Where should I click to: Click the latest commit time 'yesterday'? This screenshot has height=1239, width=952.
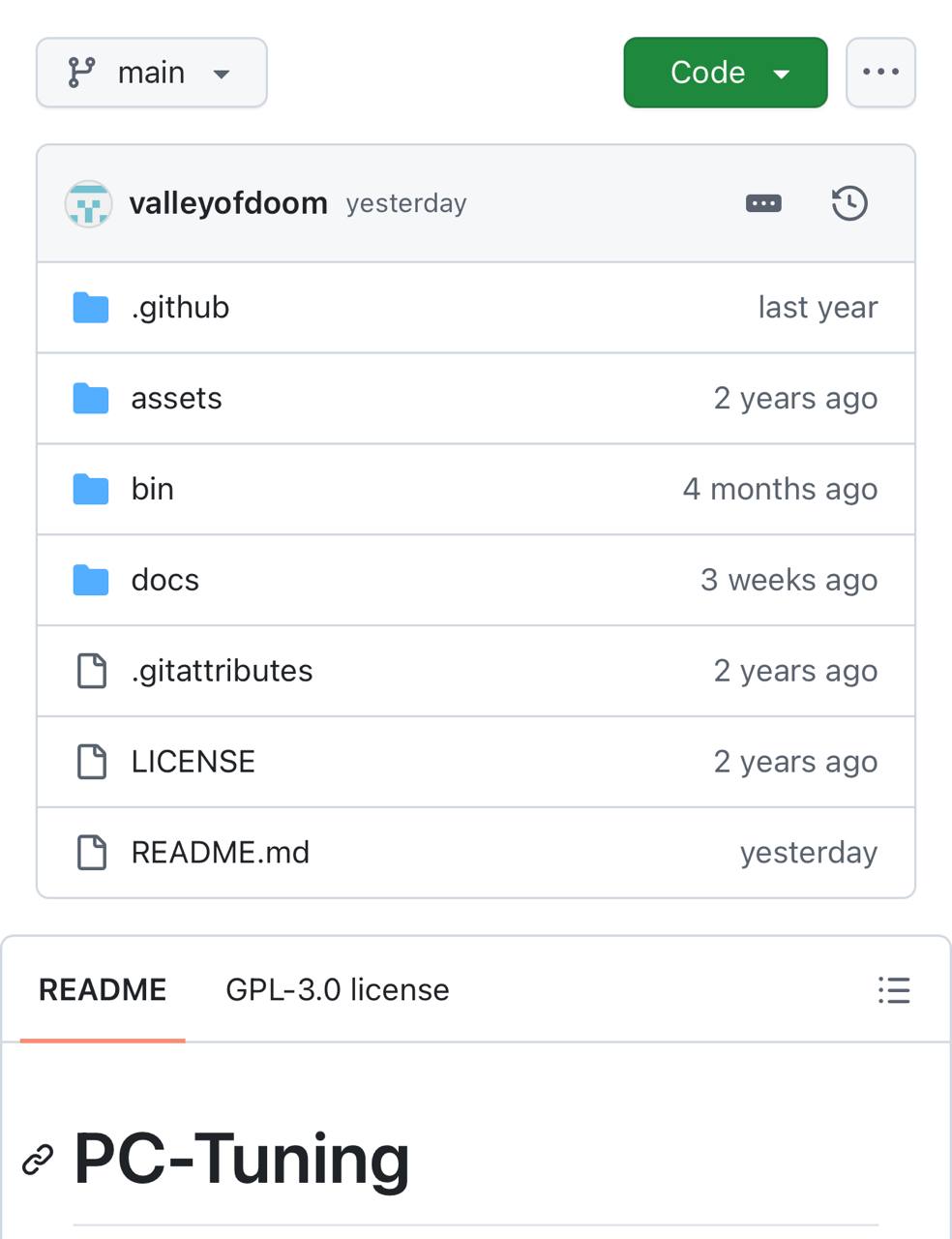coord(406,203)
